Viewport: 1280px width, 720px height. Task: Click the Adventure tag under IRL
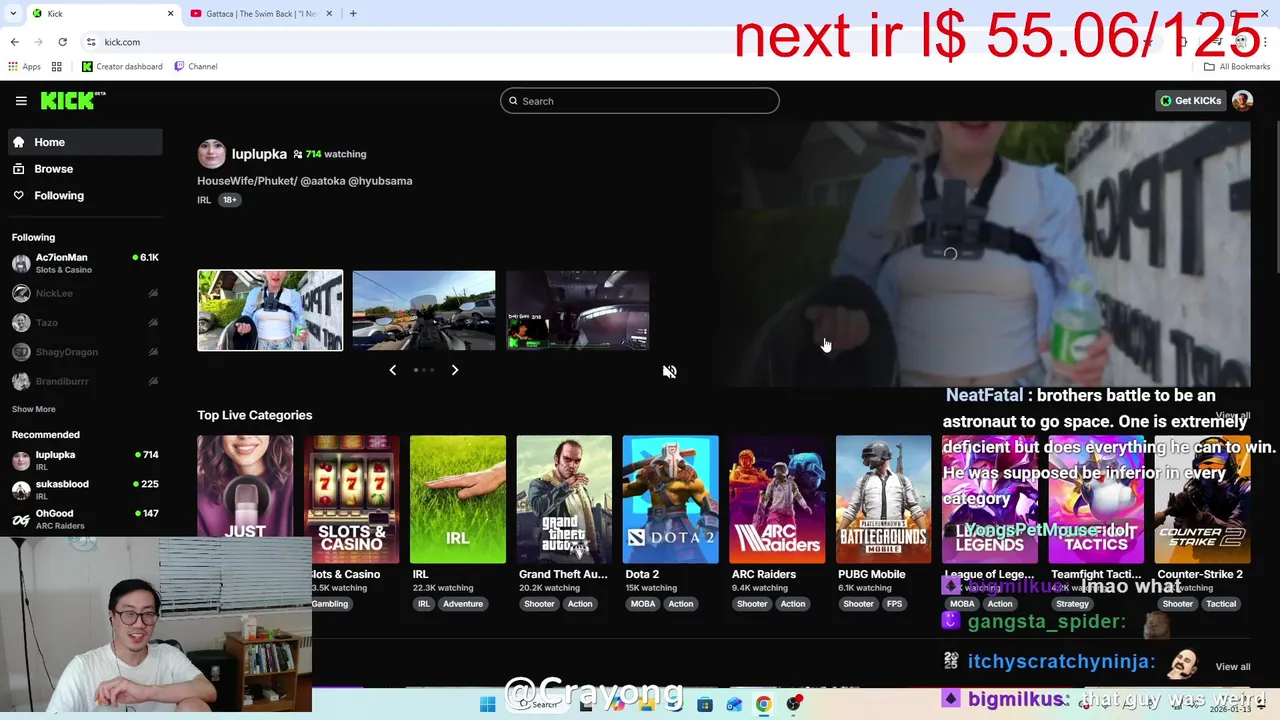click(x=463, y=604)
